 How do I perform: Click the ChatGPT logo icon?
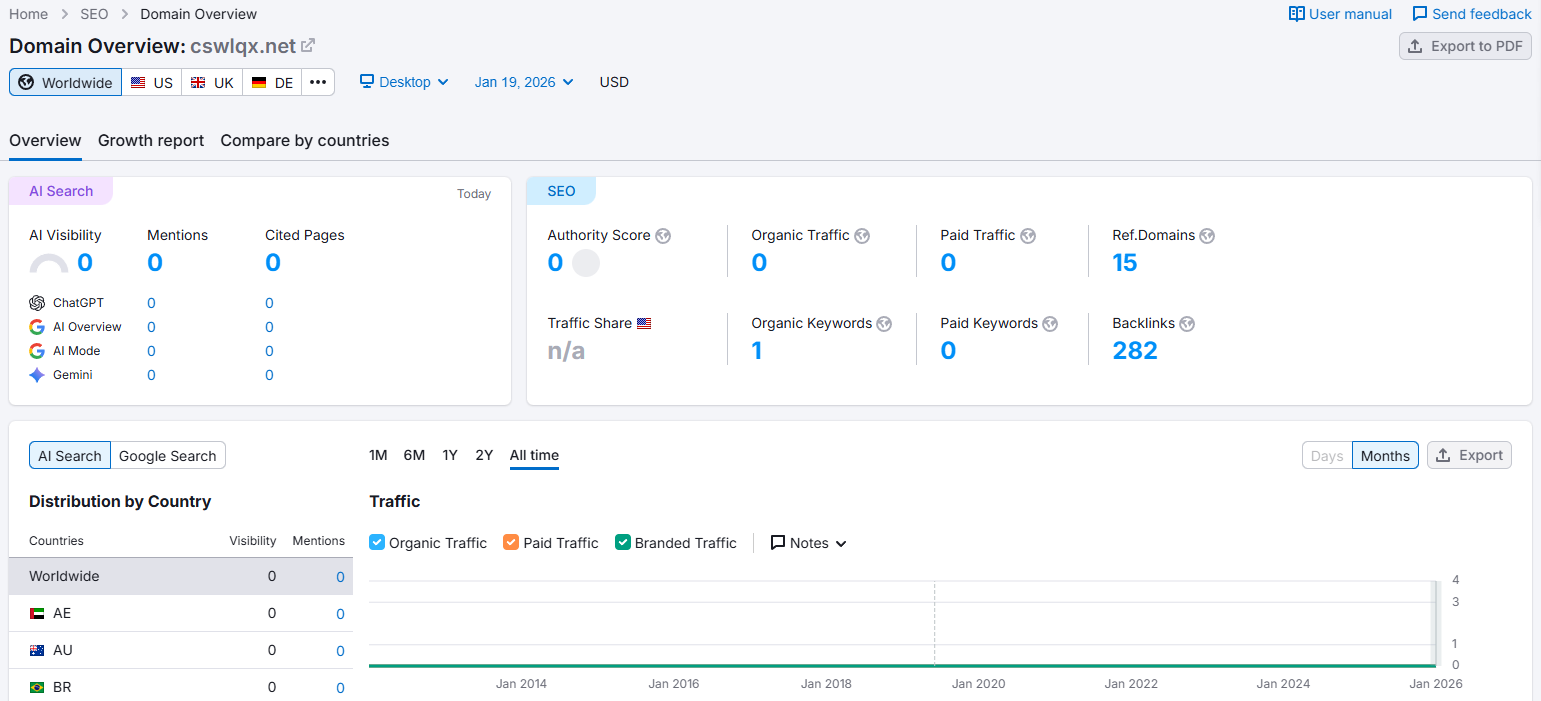click(x=37, y=303)
